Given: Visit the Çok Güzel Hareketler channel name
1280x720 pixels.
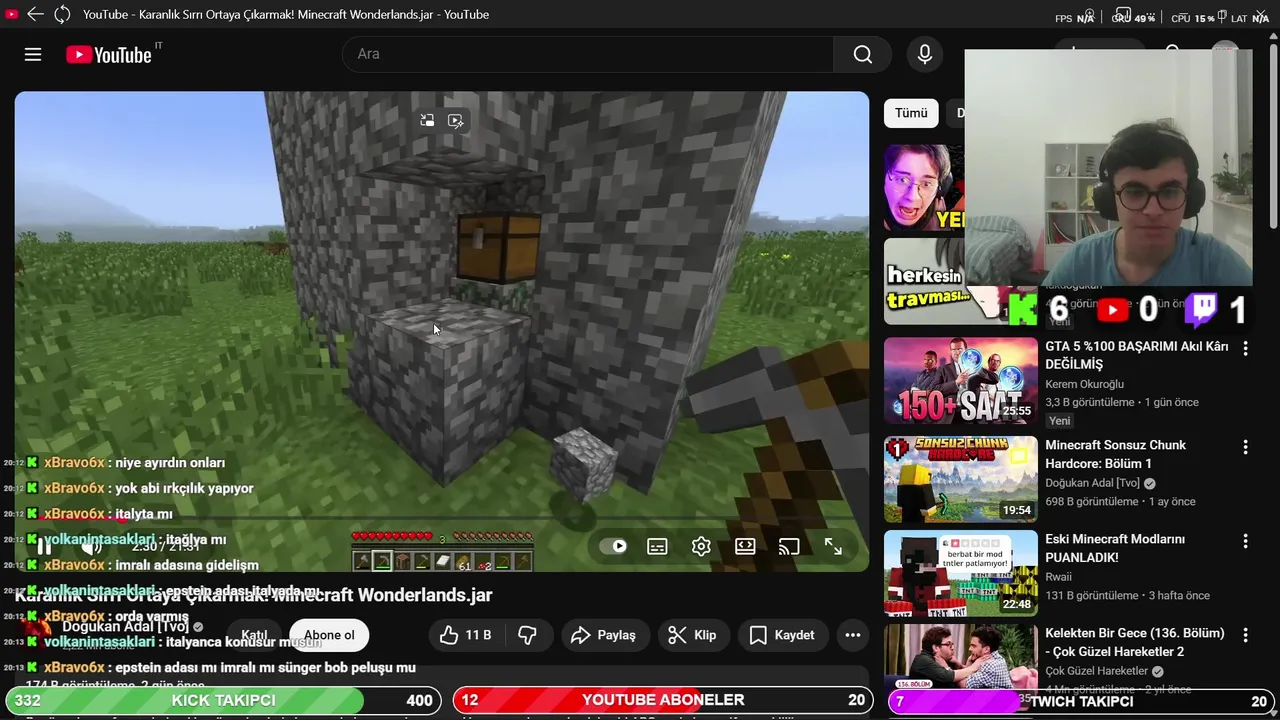Looking at the screenshot, I should 1097,671.
